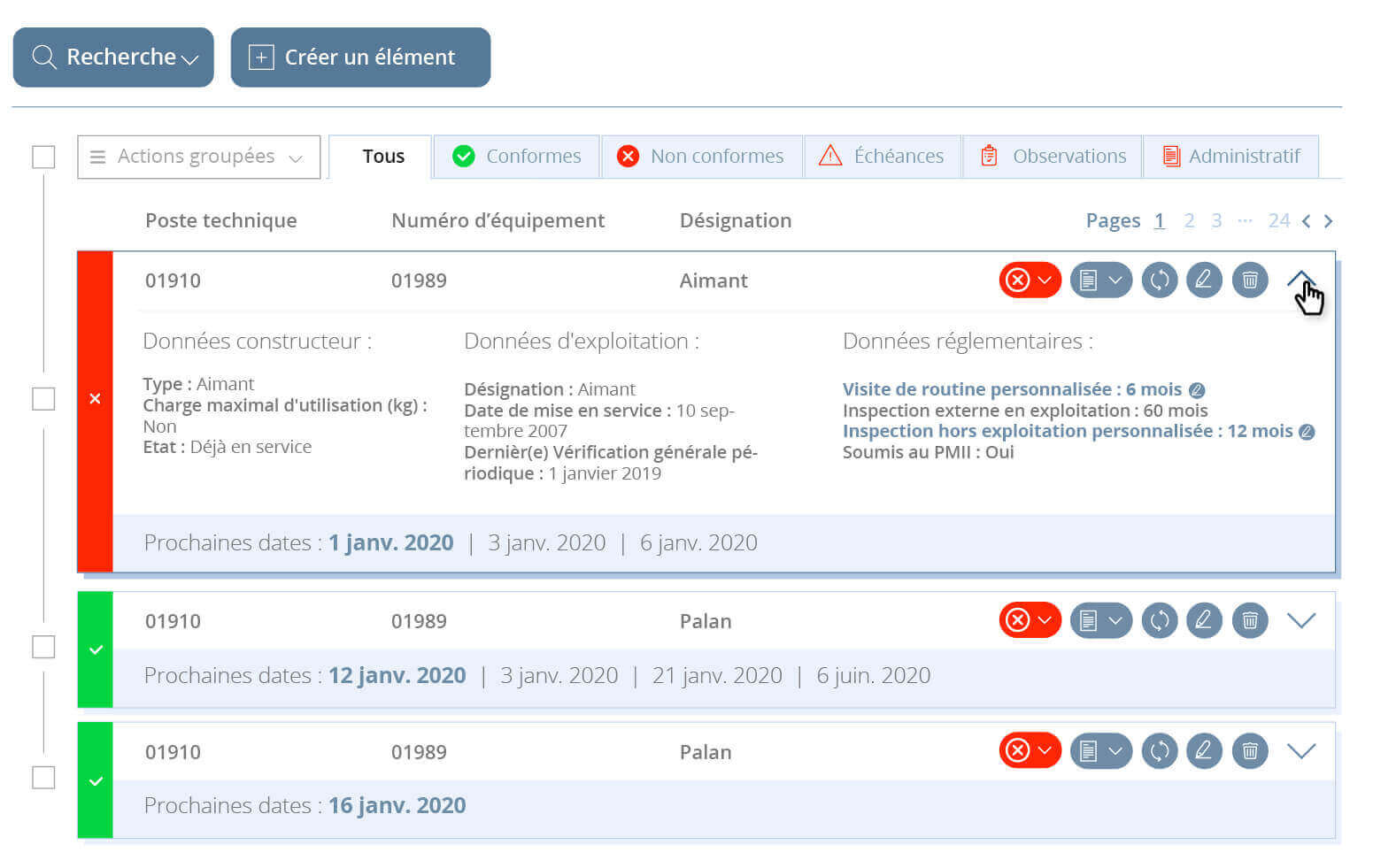Click edit icon beside Visite de routine personnalisée
This screenshot has height=868, width=1373.
[1197, 390]
